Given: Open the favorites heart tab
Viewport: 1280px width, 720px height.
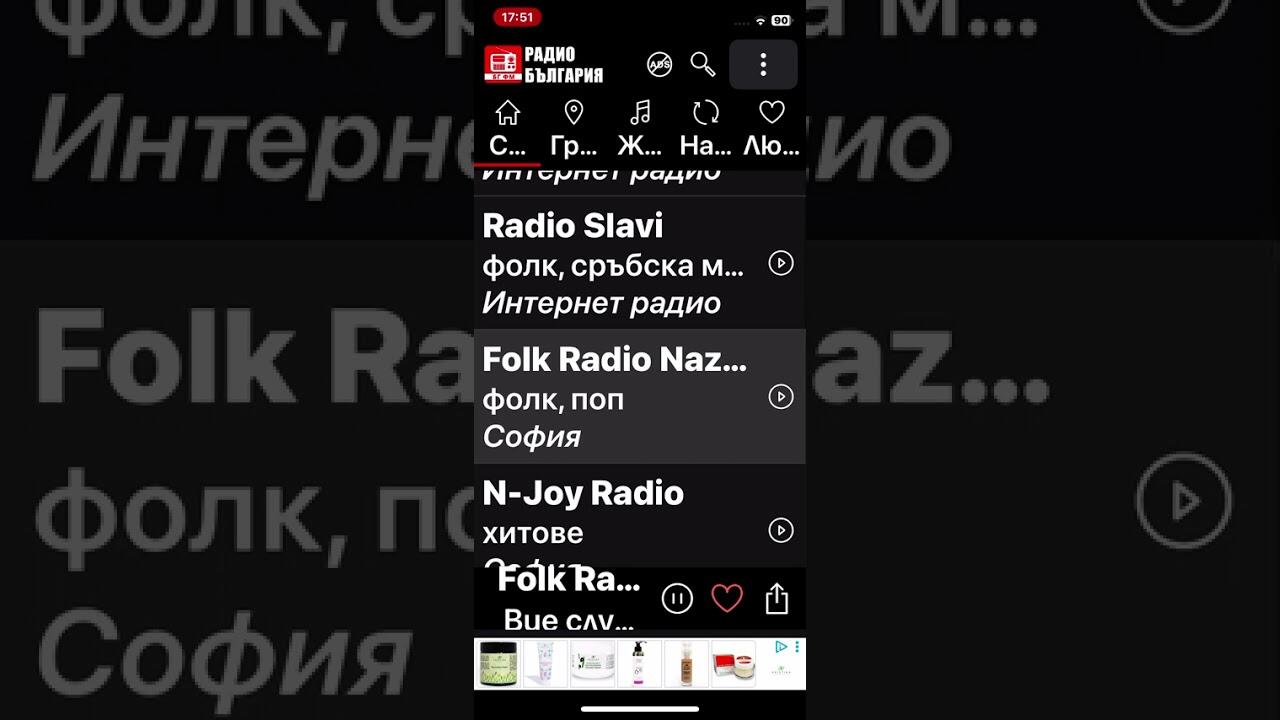Looking at the screenshot, I should 772,129.
